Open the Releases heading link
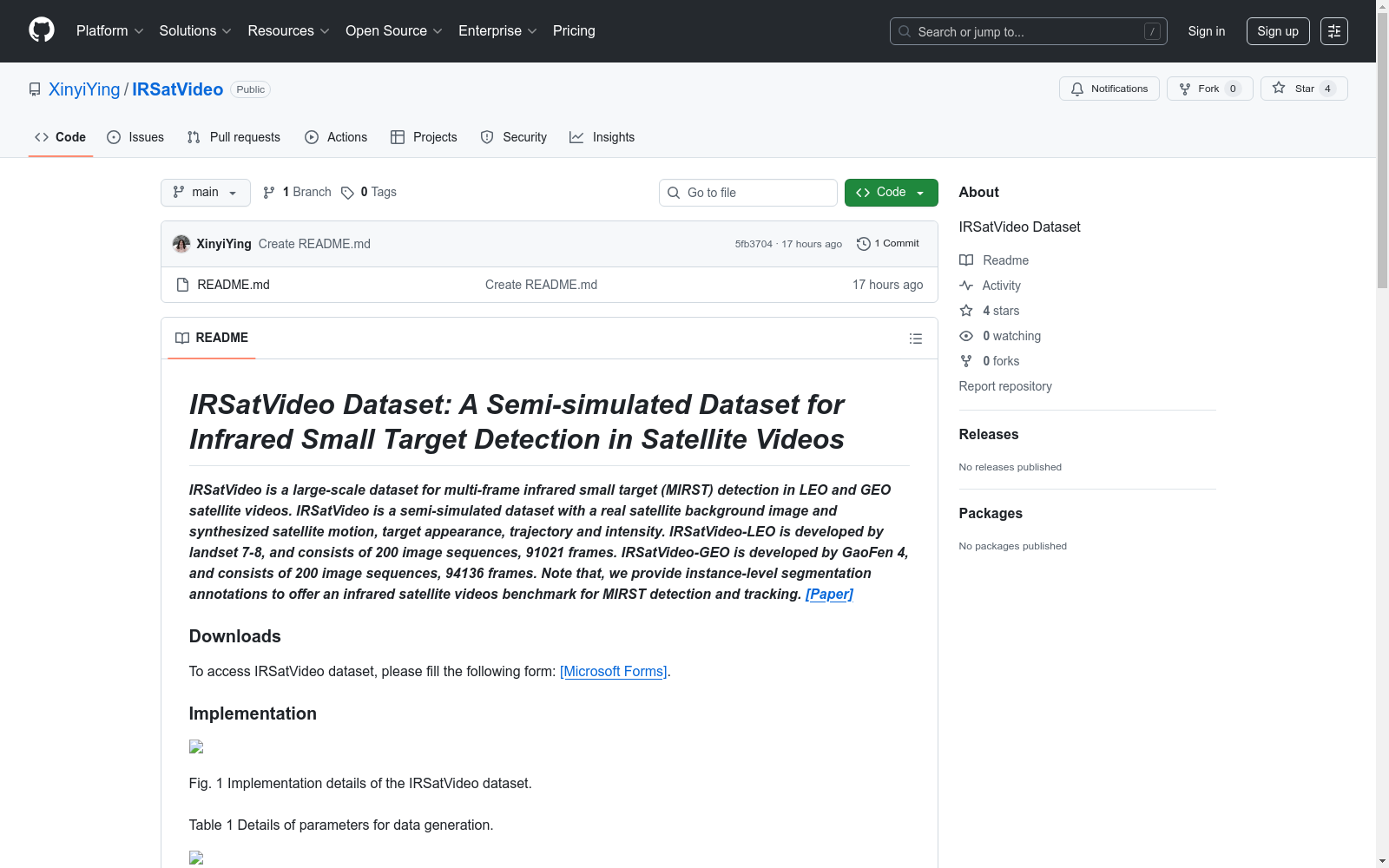Screen dimensions: 1389x868 (x=989, y=434)
